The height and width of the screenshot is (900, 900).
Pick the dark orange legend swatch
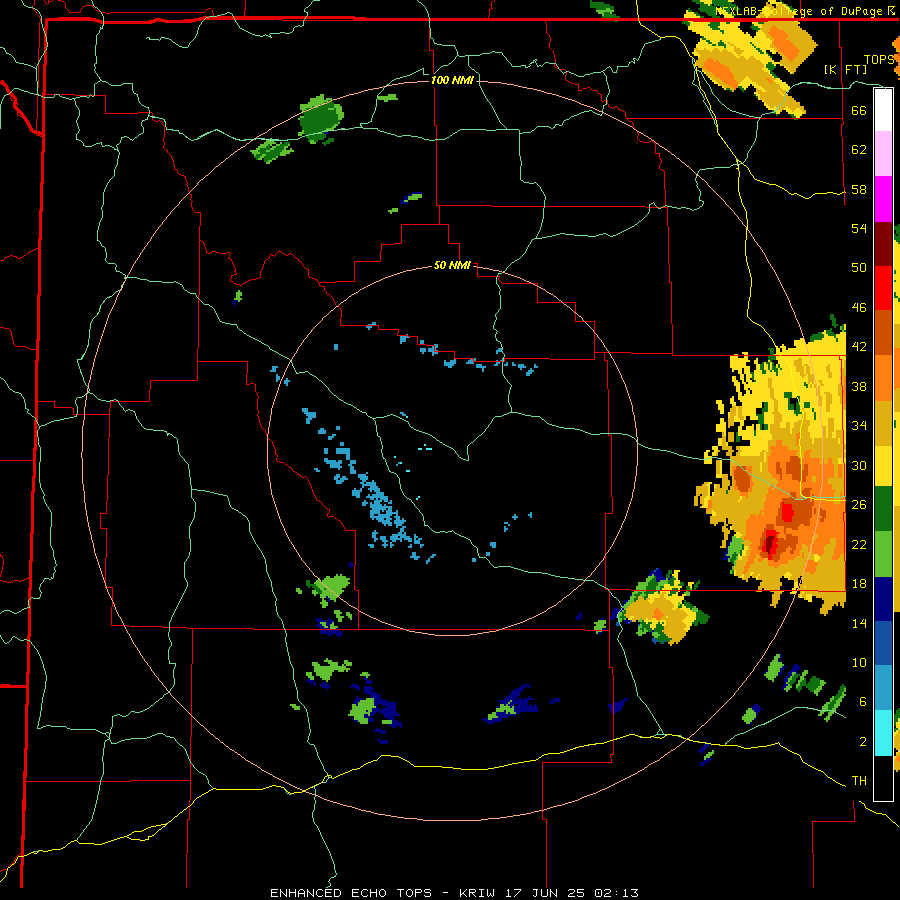click(883, 333)
